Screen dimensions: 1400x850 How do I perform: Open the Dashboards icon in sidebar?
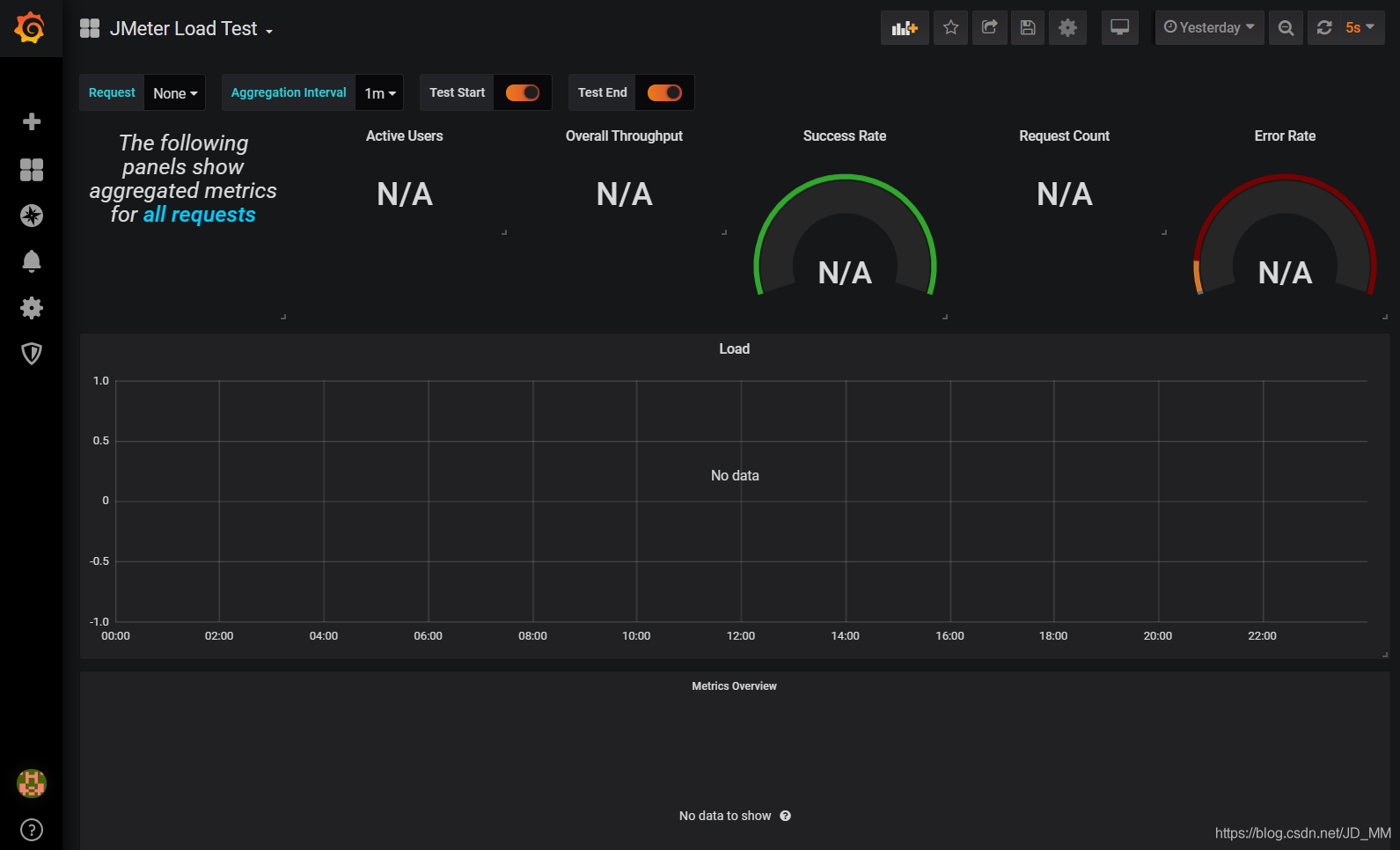click(x=32, y=170)
